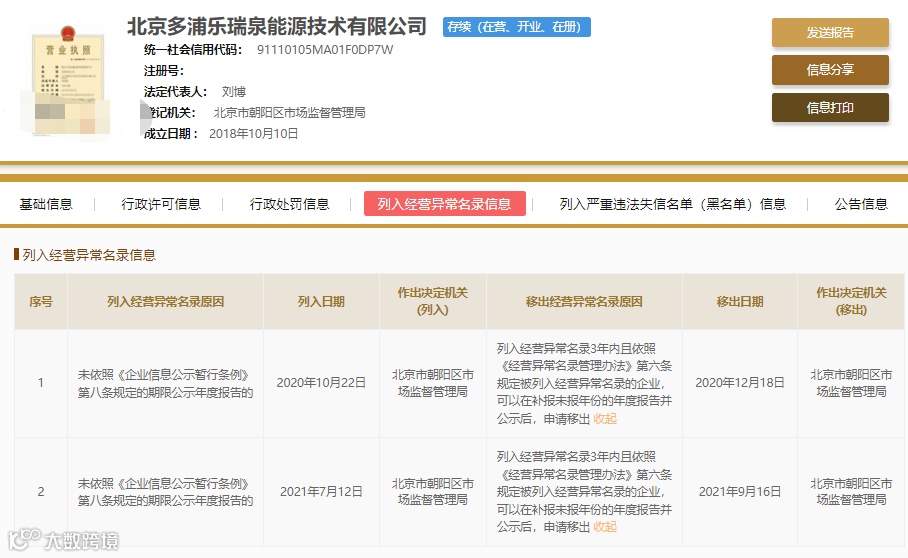
Task: Click removal date 2021年9月16日
Action: 739,491
